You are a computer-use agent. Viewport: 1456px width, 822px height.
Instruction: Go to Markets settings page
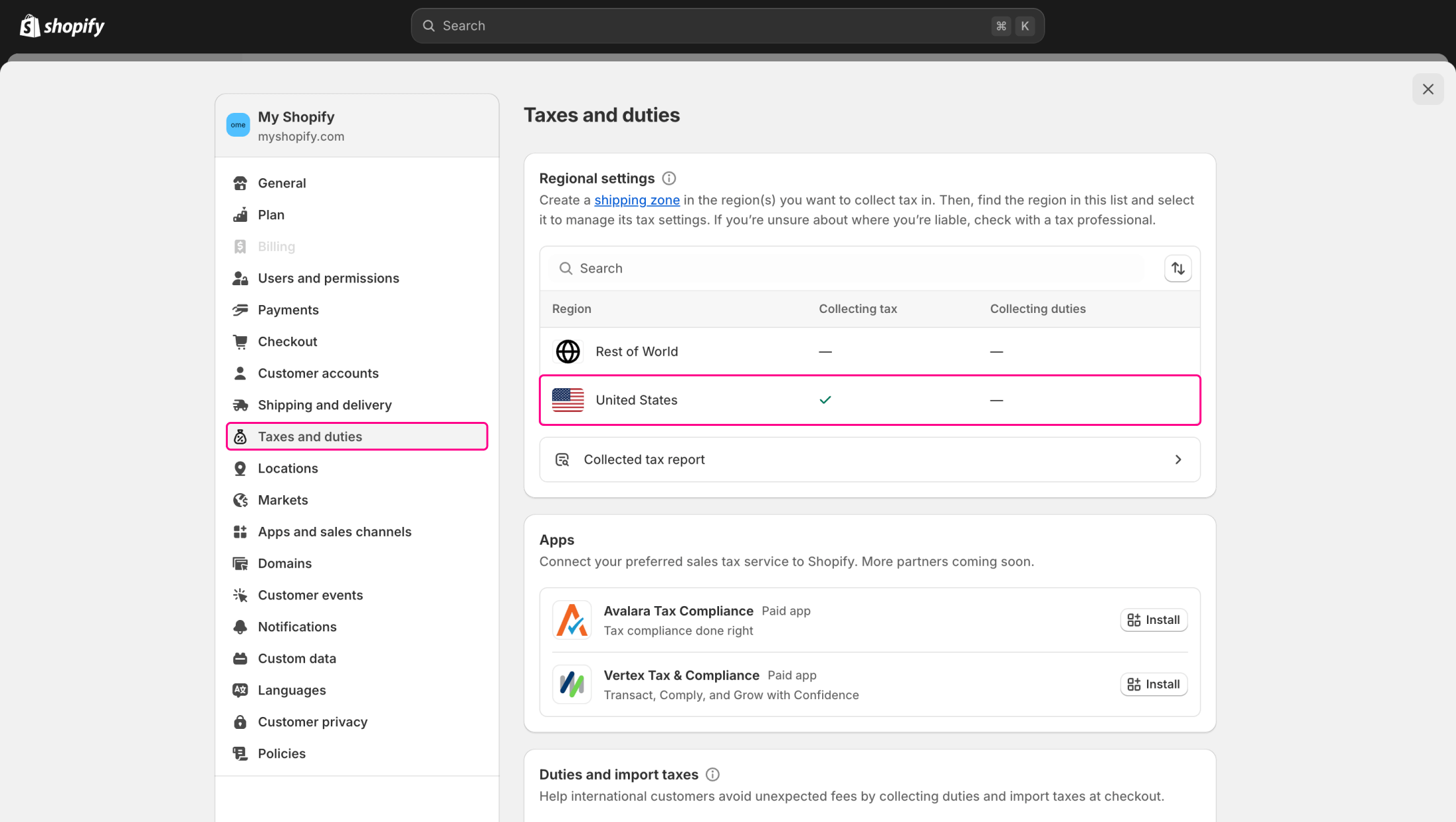pos(283,500)
